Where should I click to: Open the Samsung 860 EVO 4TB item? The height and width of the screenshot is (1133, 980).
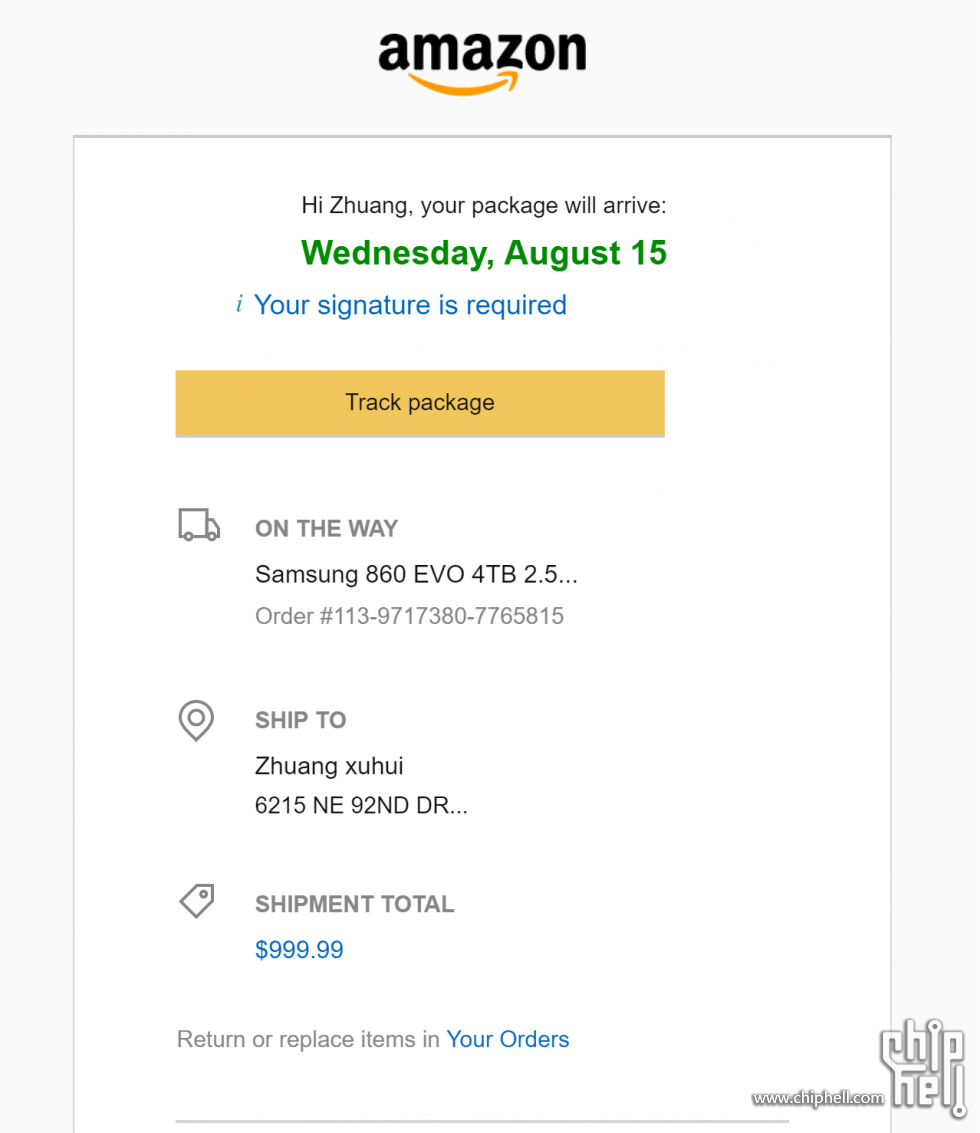[x=416, y=574]
